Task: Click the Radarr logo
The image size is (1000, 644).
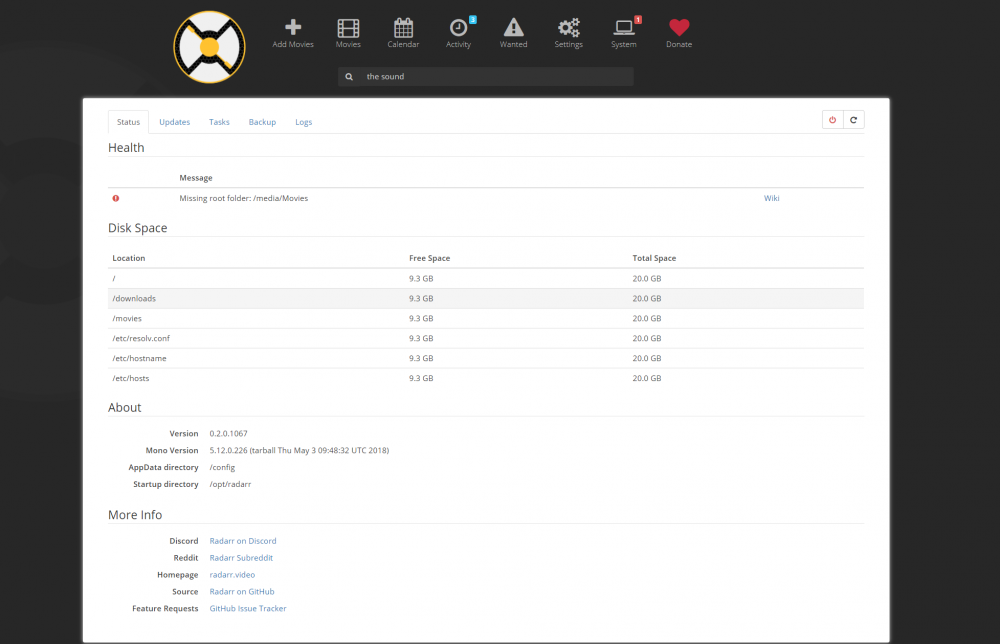Action: (209, 47)
